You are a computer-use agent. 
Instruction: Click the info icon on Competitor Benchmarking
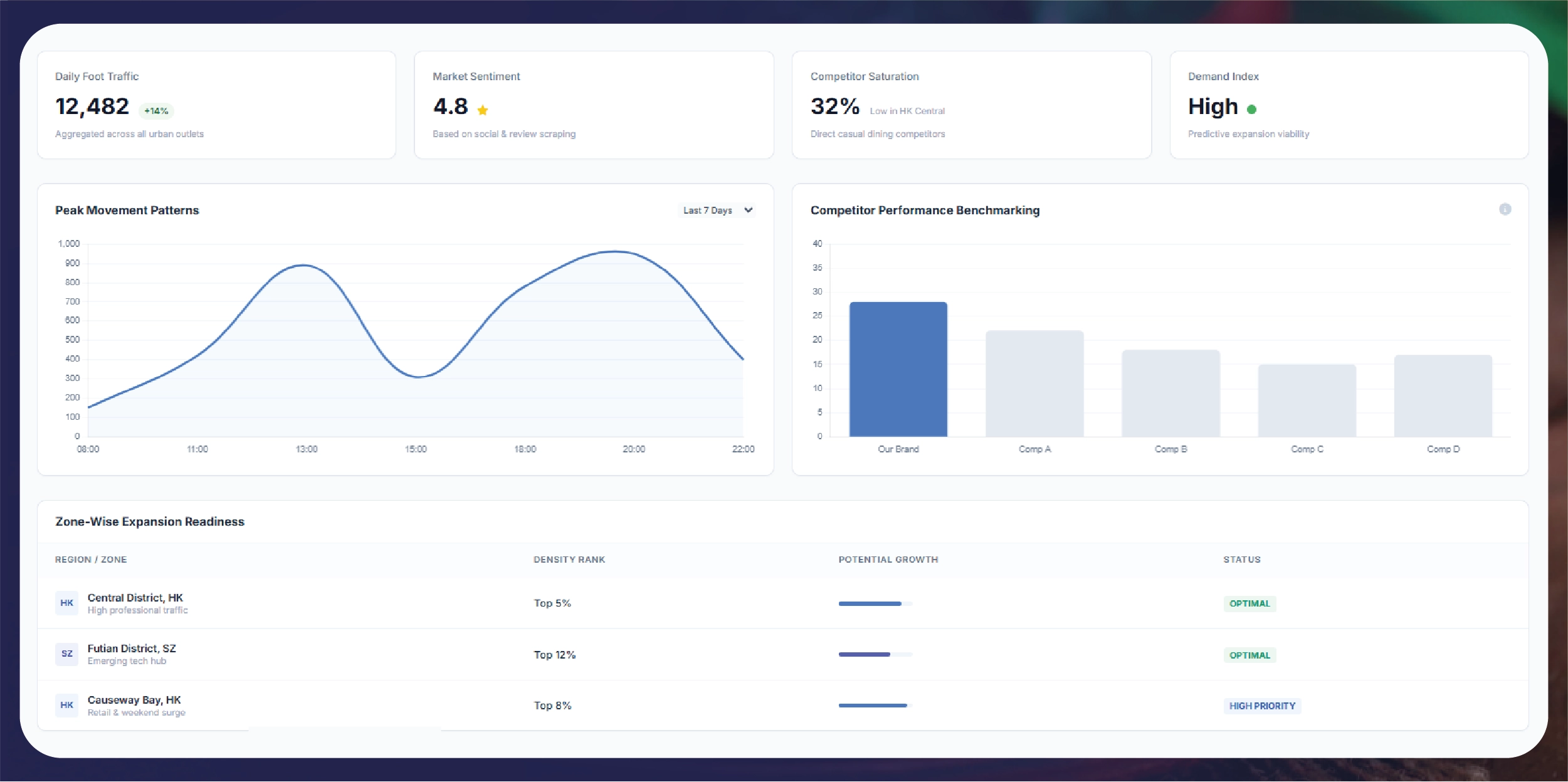(x=1505, y=209)
